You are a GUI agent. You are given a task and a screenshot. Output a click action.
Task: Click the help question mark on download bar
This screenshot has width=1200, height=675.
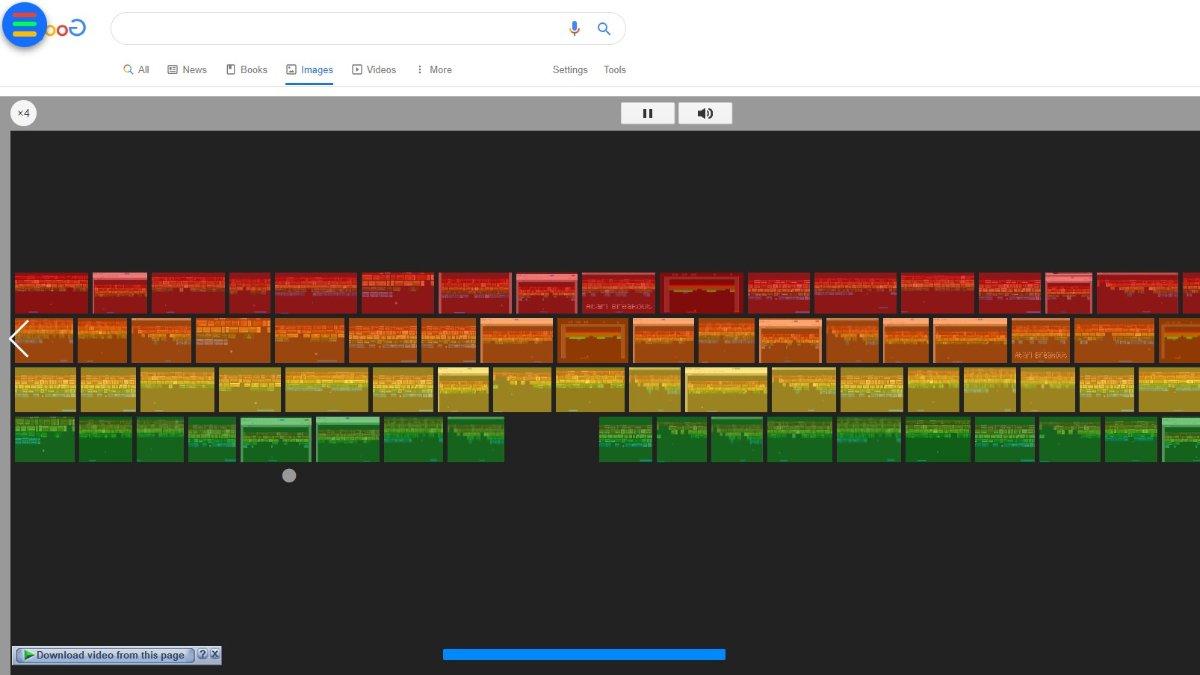point(202,655)
